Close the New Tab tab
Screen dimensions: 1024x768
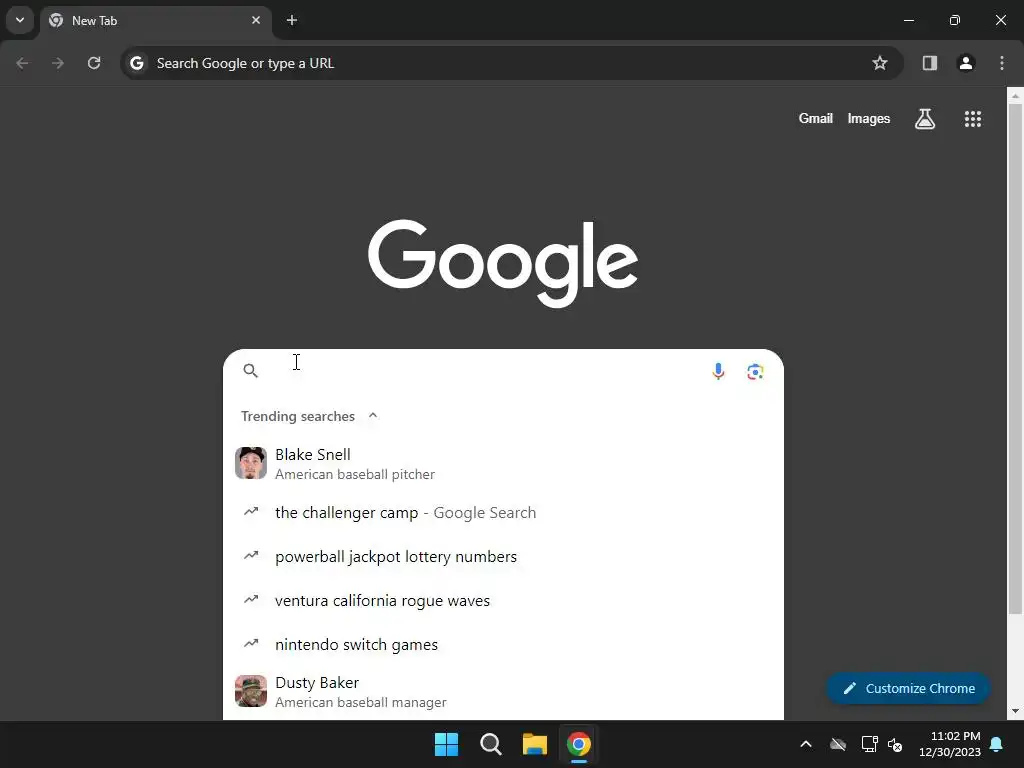[256, 20]
